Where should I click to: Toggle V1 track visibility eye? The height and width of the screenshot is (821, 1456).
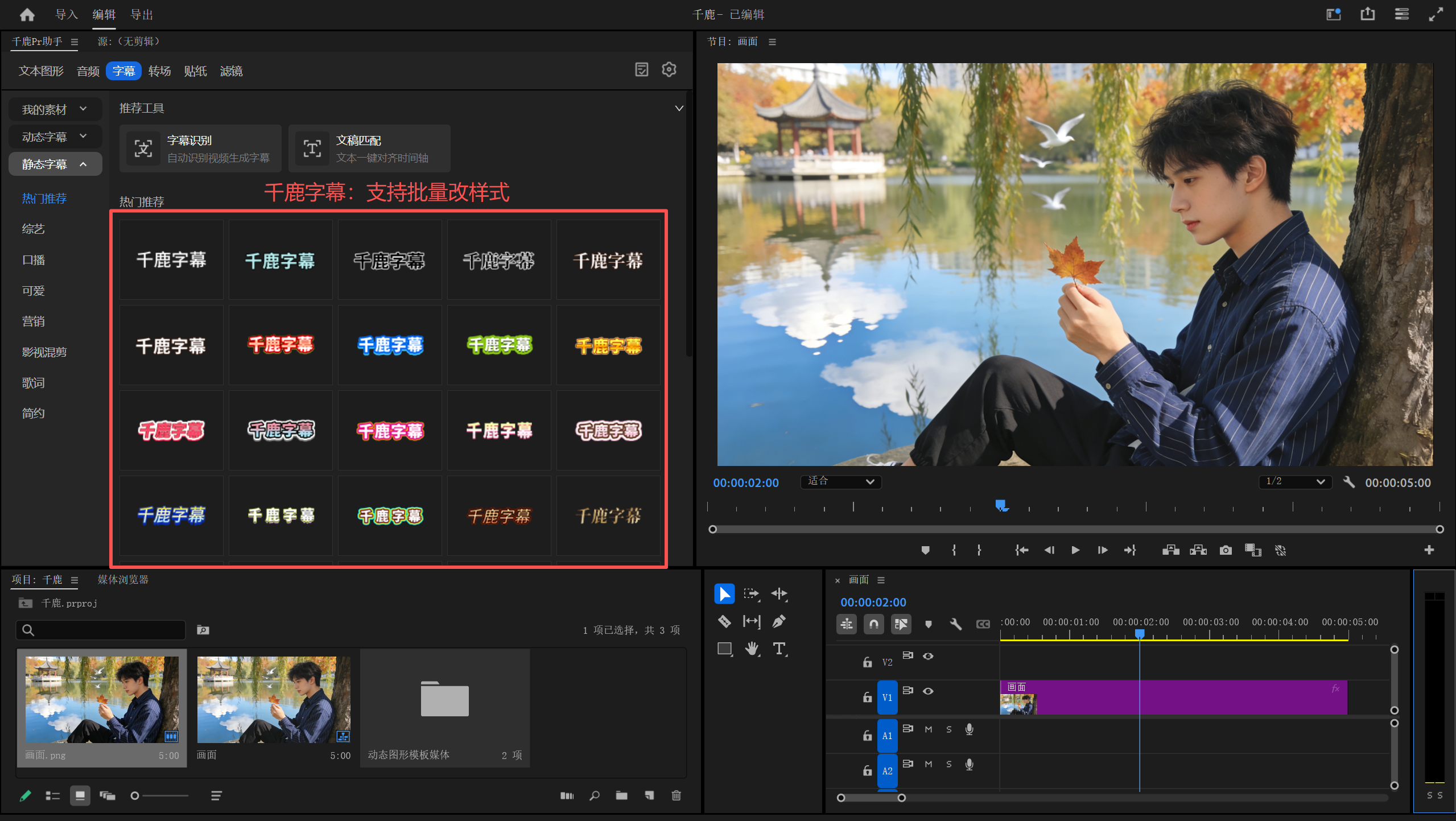point(928,691)
